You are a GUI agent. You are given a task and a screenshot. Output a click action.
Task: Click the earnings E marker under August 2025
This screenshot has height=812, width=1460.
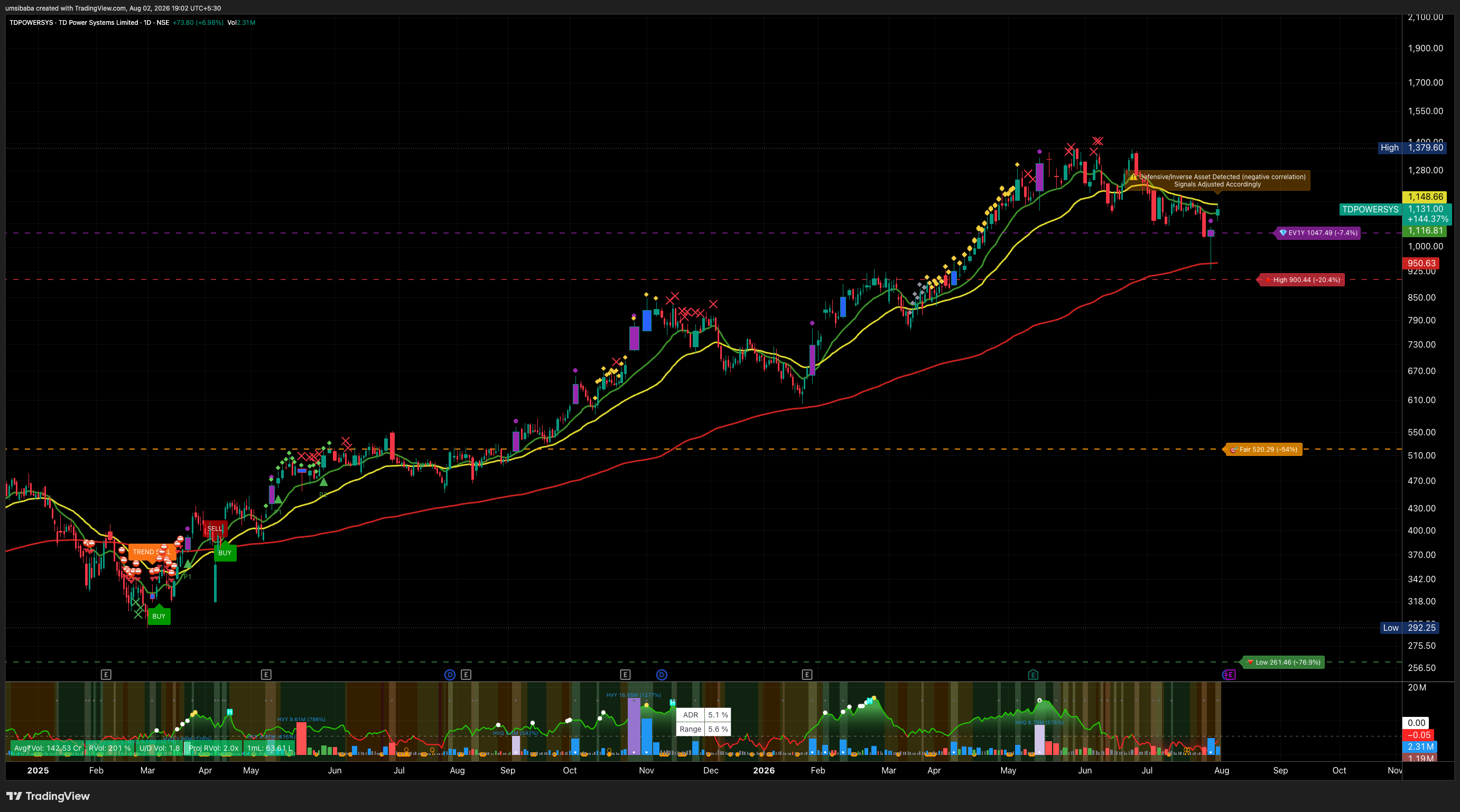coord(466,674)
